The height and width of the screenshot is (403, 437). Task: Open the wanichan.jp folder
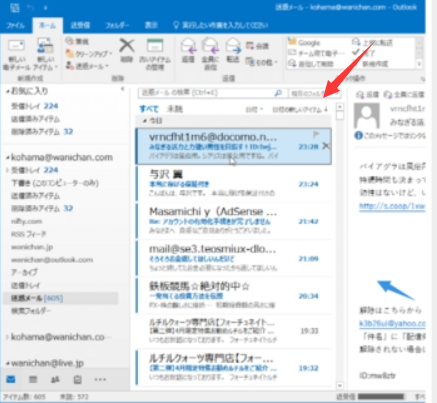tap(32, 247)
